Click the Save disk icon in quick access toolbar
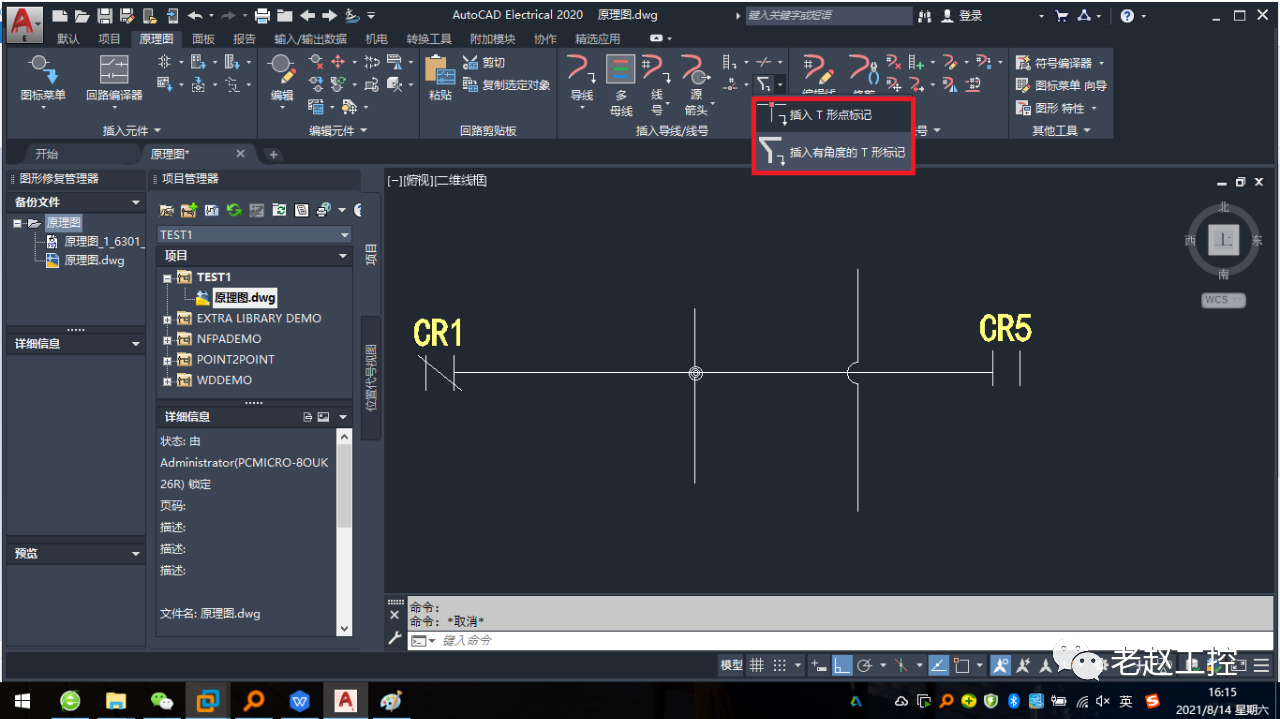 (104, 16)
